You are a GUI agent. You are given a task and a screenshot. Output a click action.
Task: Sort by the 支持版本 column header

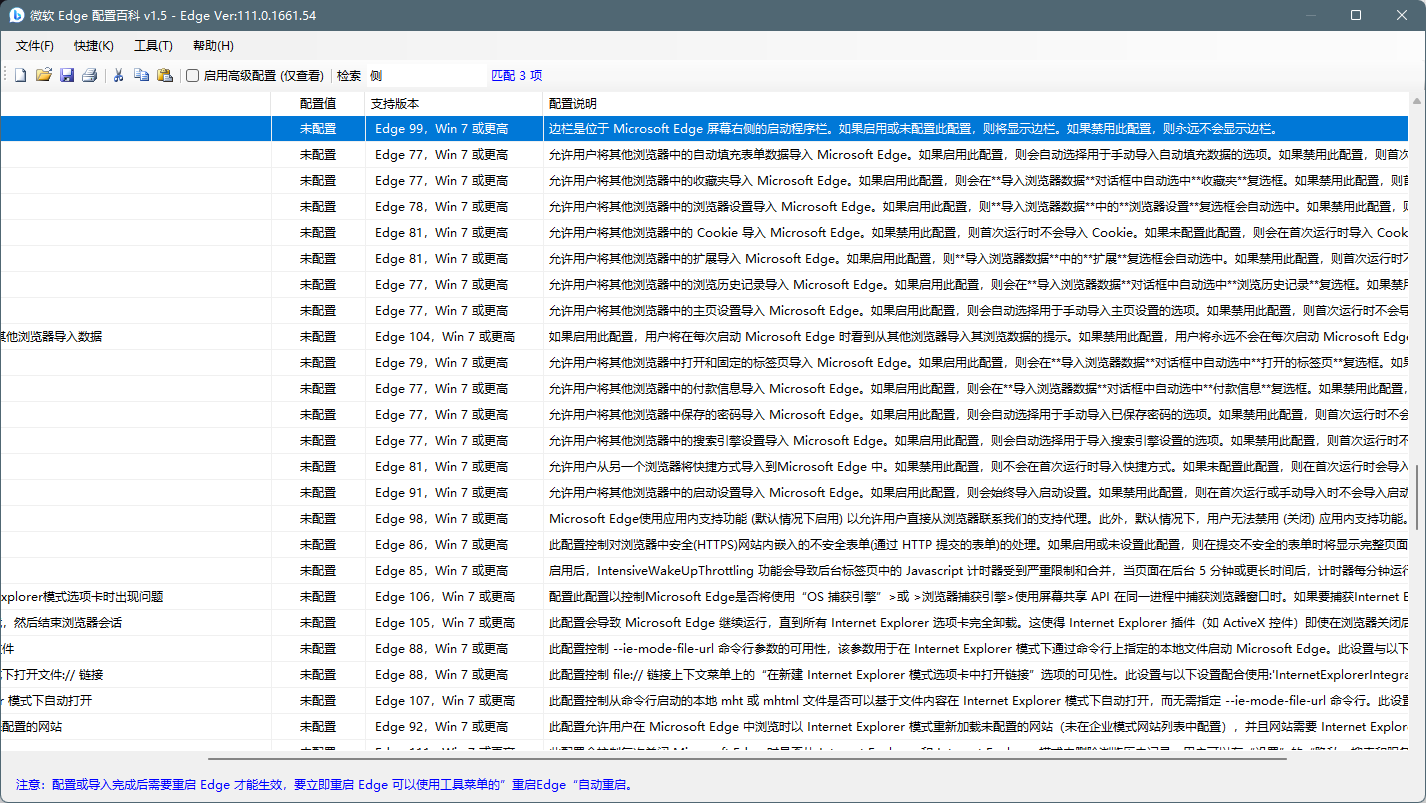[454, 103]
